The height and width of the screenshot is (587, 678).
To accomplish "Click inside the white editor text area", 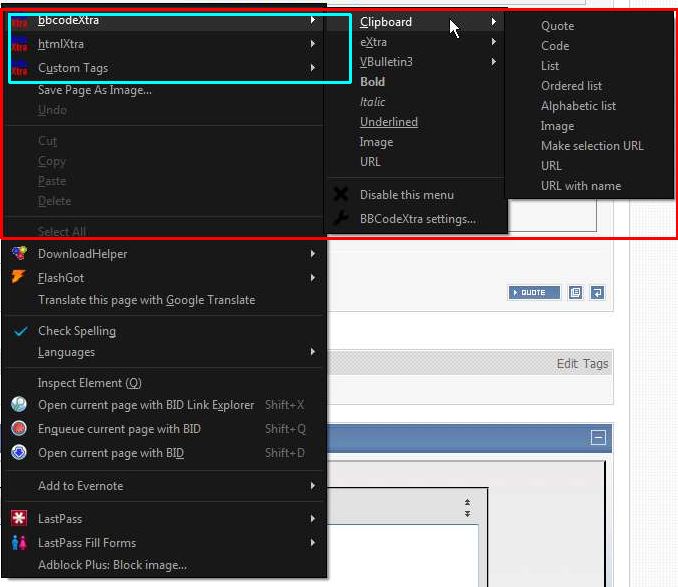I will (402, 556).
